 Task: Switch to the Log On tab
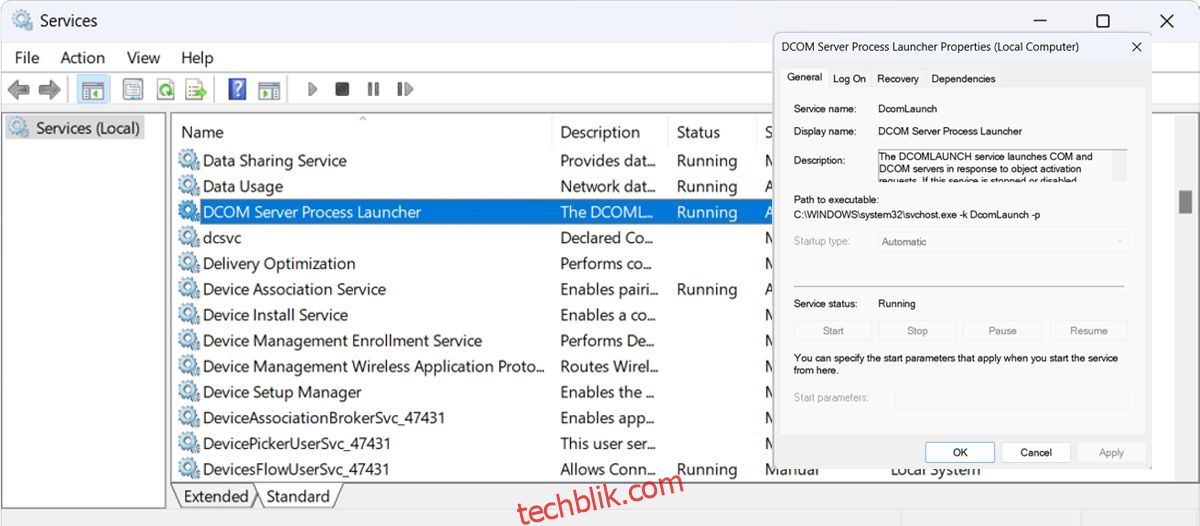tap(850, 78)
